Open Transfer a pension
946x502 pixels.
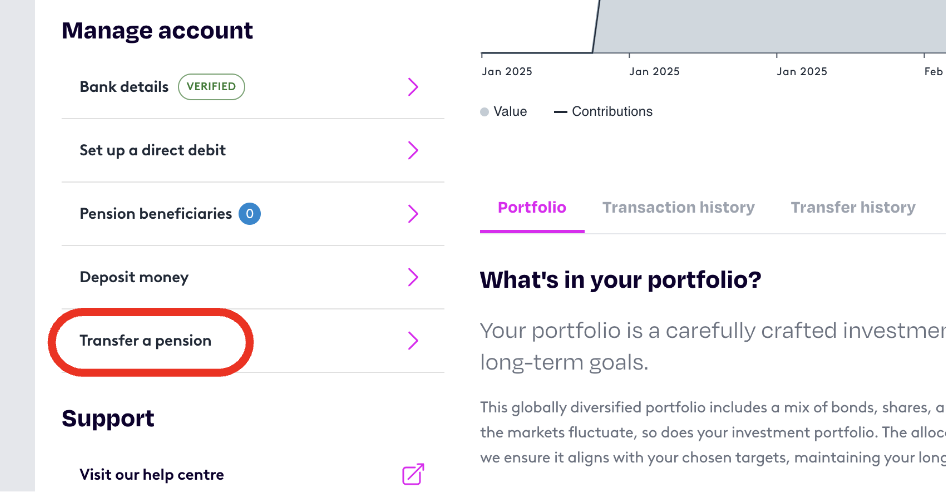pyautogui.click(x=145, y=341)
